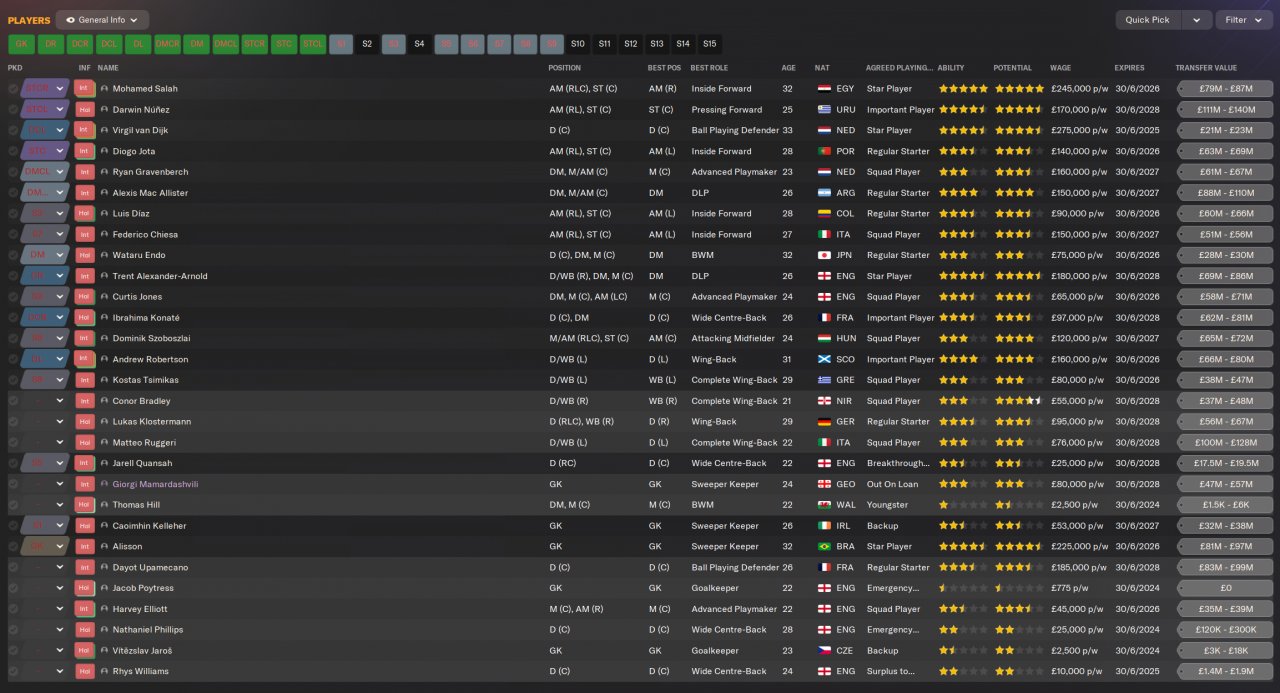Click the Hungary flag in Dominik Szoboszlai's row

coord(824,338)
